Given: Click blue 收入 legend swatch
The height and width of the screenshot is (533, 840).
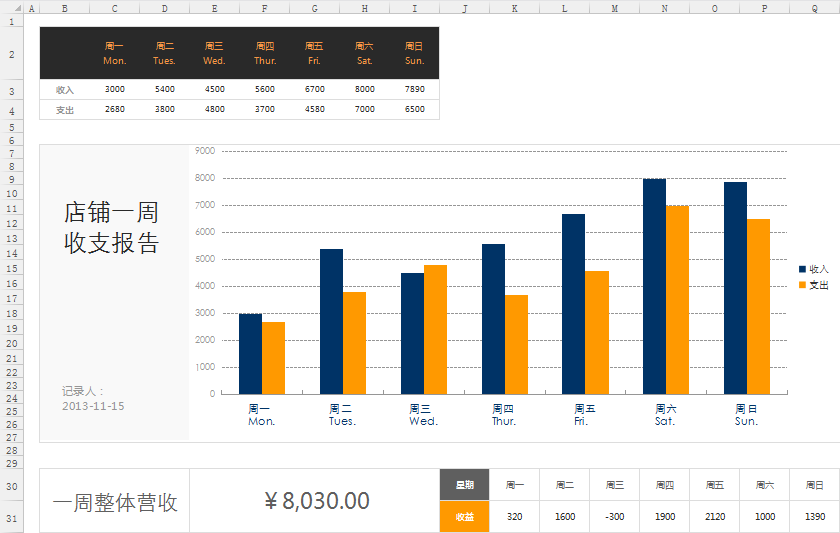Looking at the screenshot, I should tap(802, 269).
